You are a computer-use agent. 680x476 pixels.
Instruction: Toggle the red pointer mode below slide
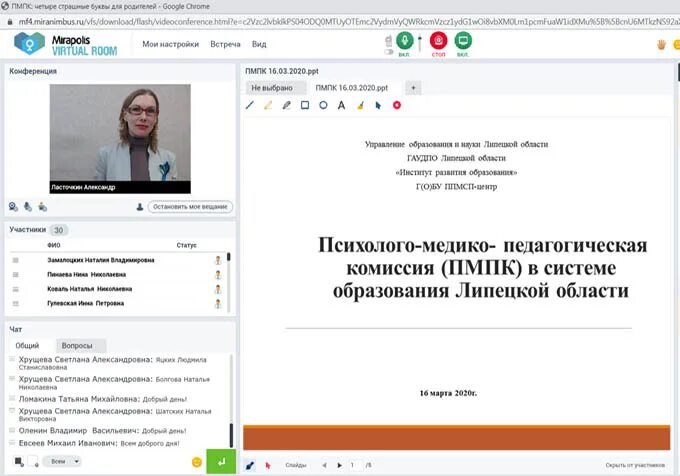pyautogui.click(x=268, y=465)
